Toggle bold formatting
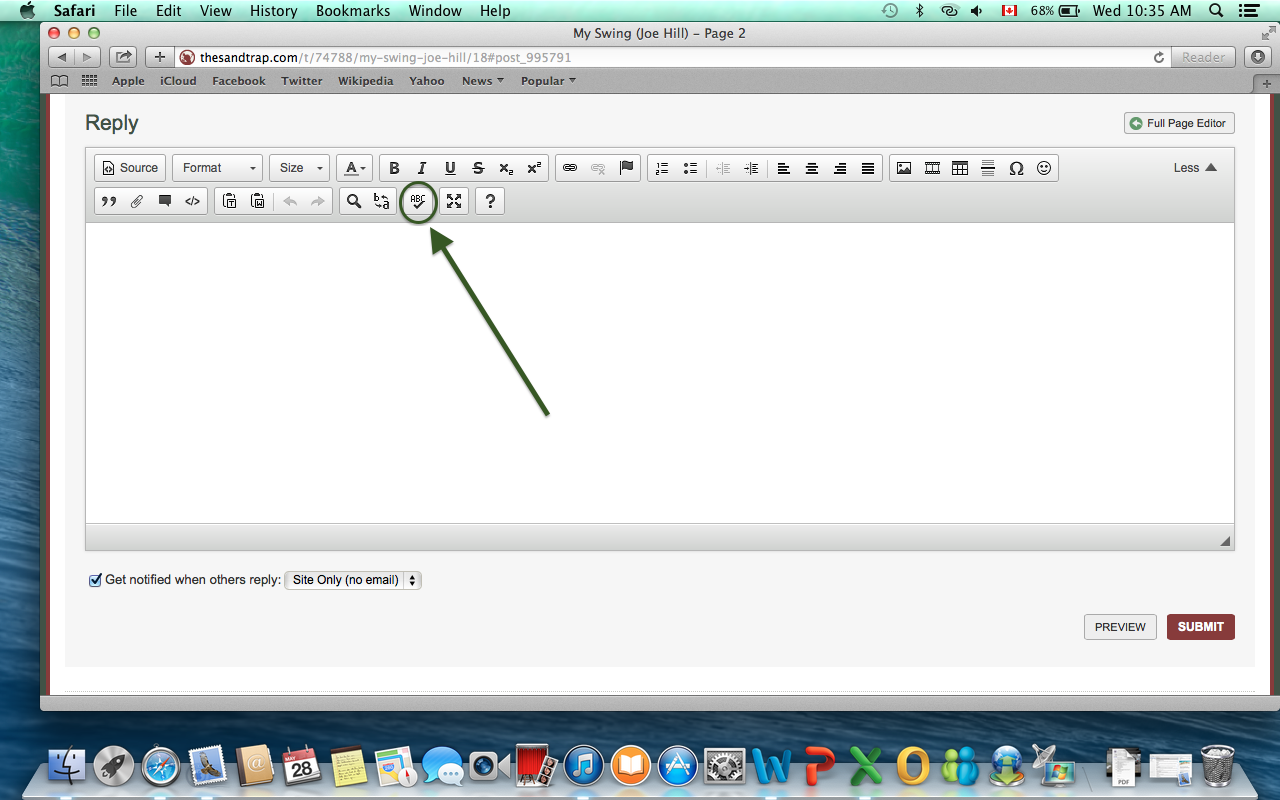The height and width of the screenshot is (800, 1280). 394,168
